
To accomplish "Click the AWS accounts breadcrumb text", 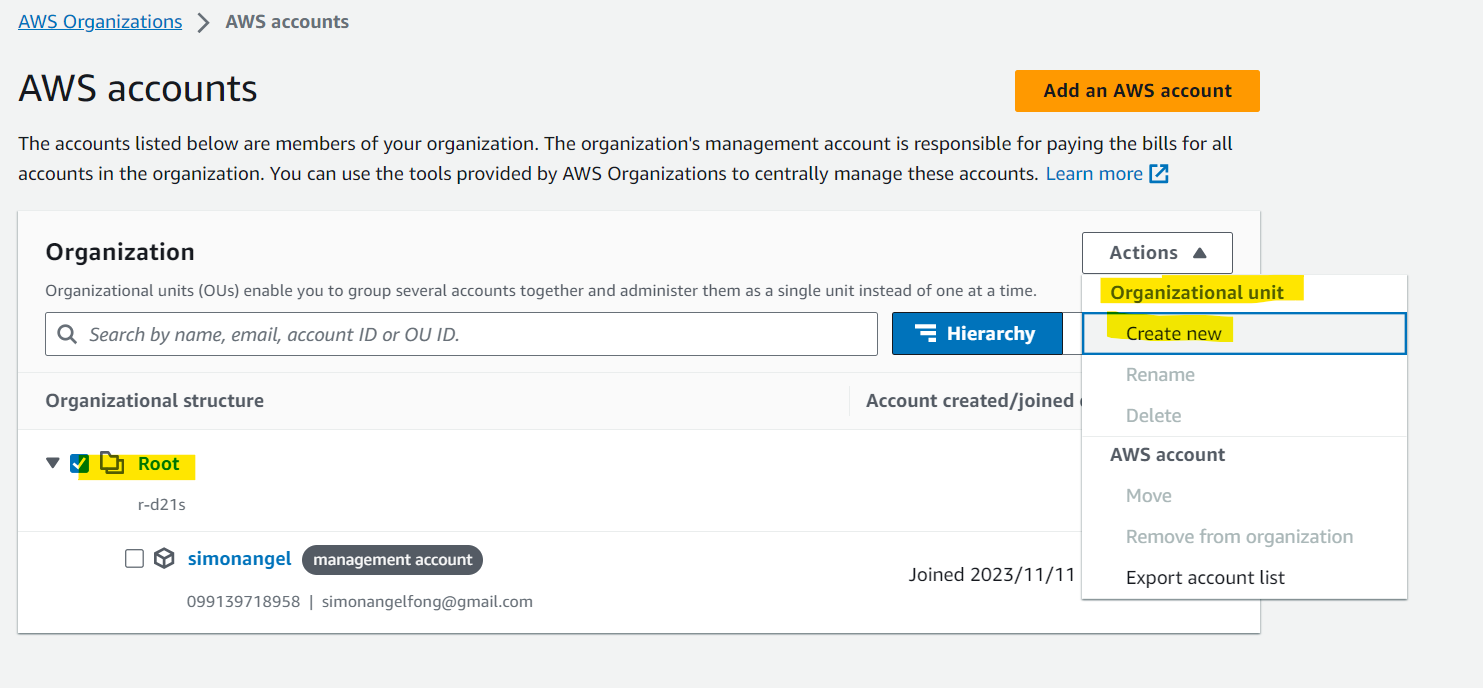I will point(287,21).
